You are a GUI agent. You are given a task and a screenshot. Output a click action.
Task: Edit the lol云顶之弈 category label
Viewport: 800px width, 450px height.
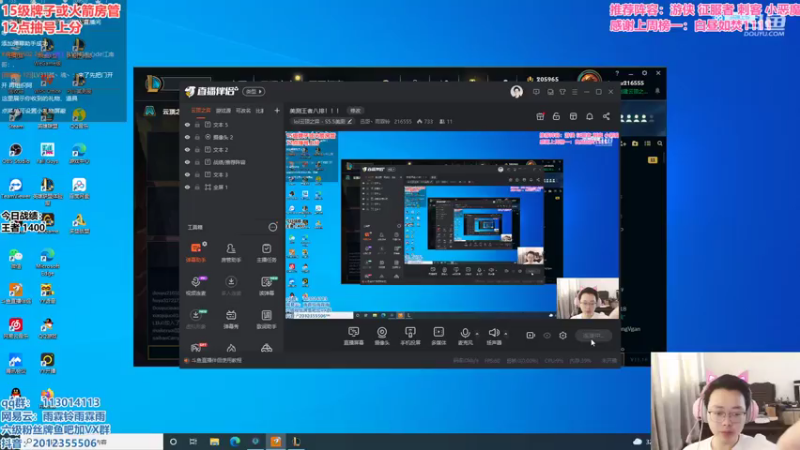[x=322, y=121]
